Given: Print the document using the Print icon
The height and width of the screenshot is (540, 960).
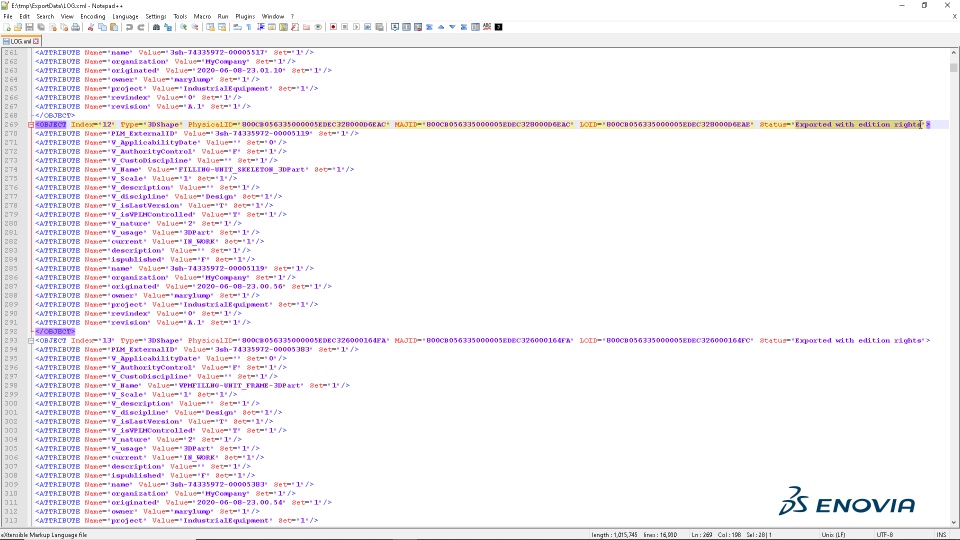Looking at the screenshot, I should (x=75, y=27).
